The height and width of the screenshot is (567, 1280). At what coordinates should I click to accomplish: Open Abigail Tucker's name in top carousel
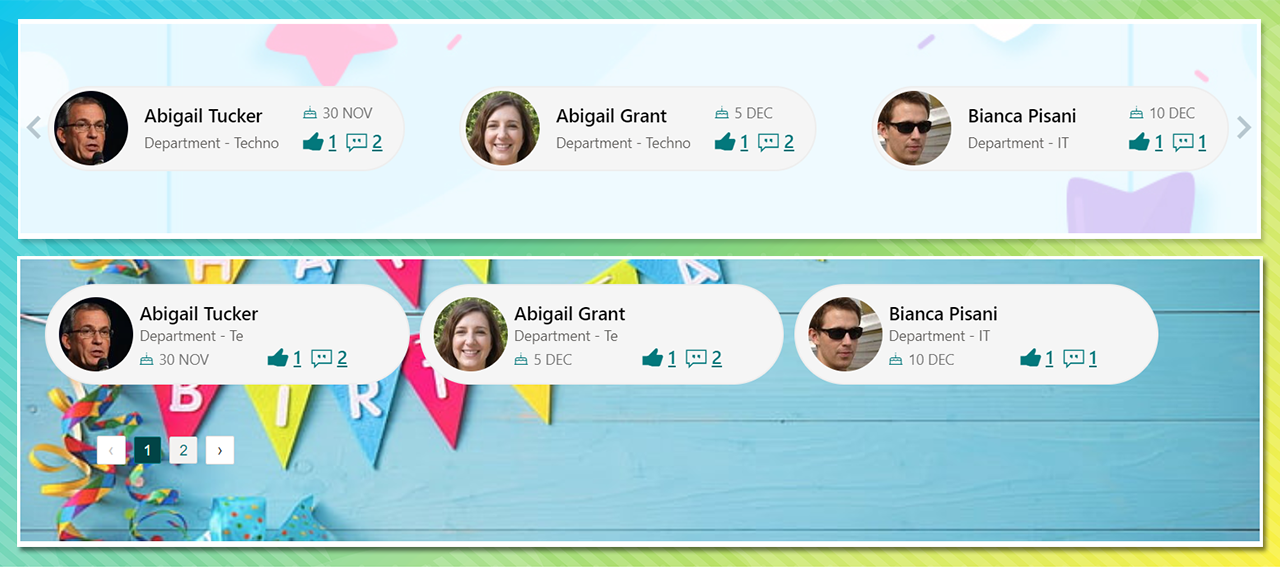point(203,116)
